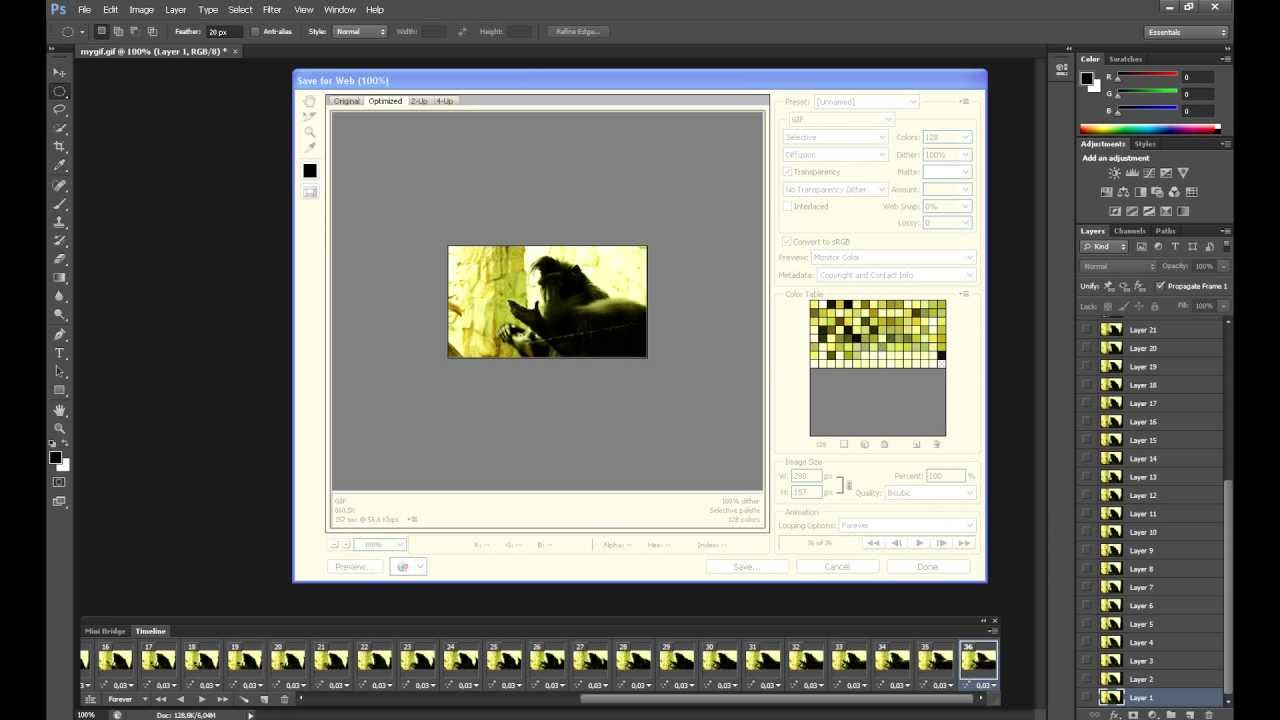Select Slice Select tool in Save for Web
The width and height of the screenshot is (1280, 720).
point(310,116)
